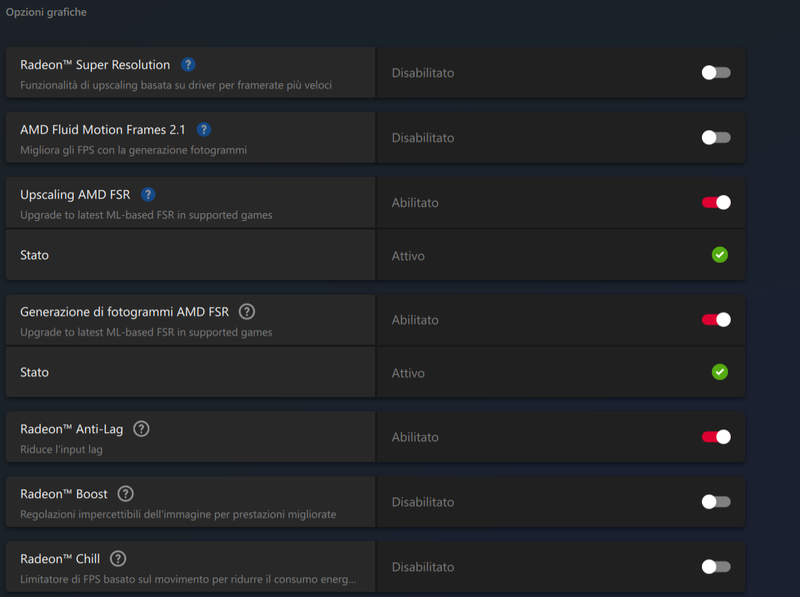Enable AMD Fluid Motion Frames 2.1 toggle
The width and height of the screenshot is (800, 597).
tap(716, 137)
